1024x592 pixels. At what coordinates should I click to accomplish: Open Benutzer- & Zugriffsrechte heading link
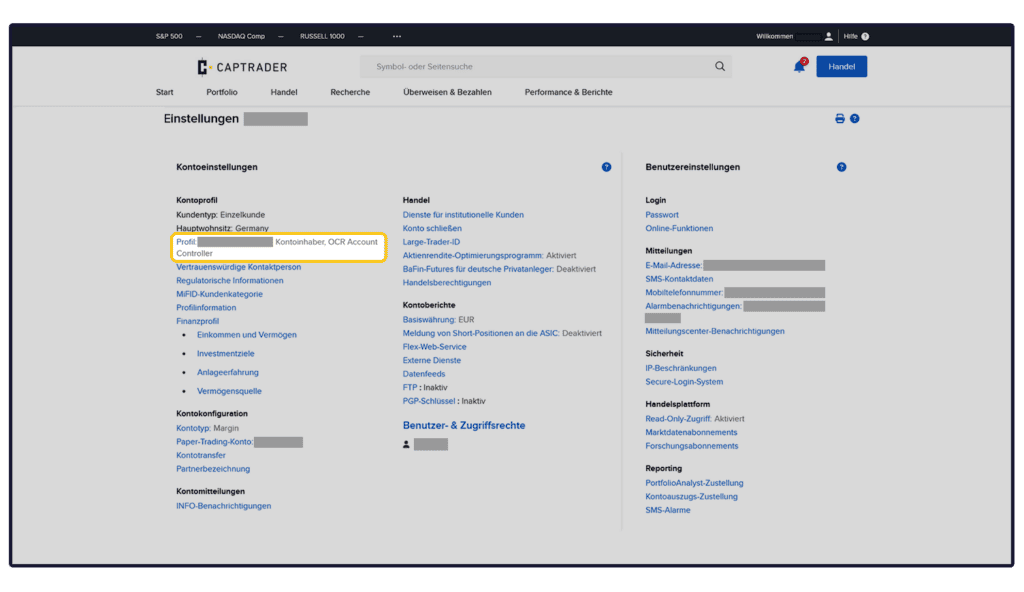click(x=464, y=425)
